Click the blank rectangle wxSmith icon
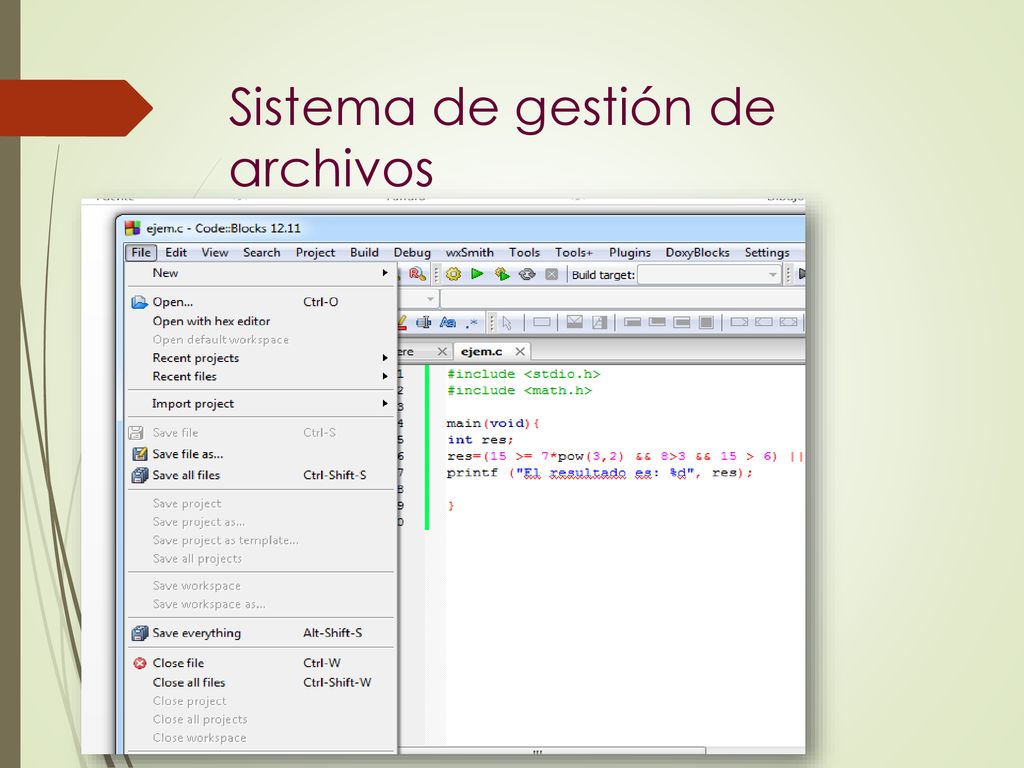The height and width of the screenshot is (768, 1024). [x=541, y=322]
